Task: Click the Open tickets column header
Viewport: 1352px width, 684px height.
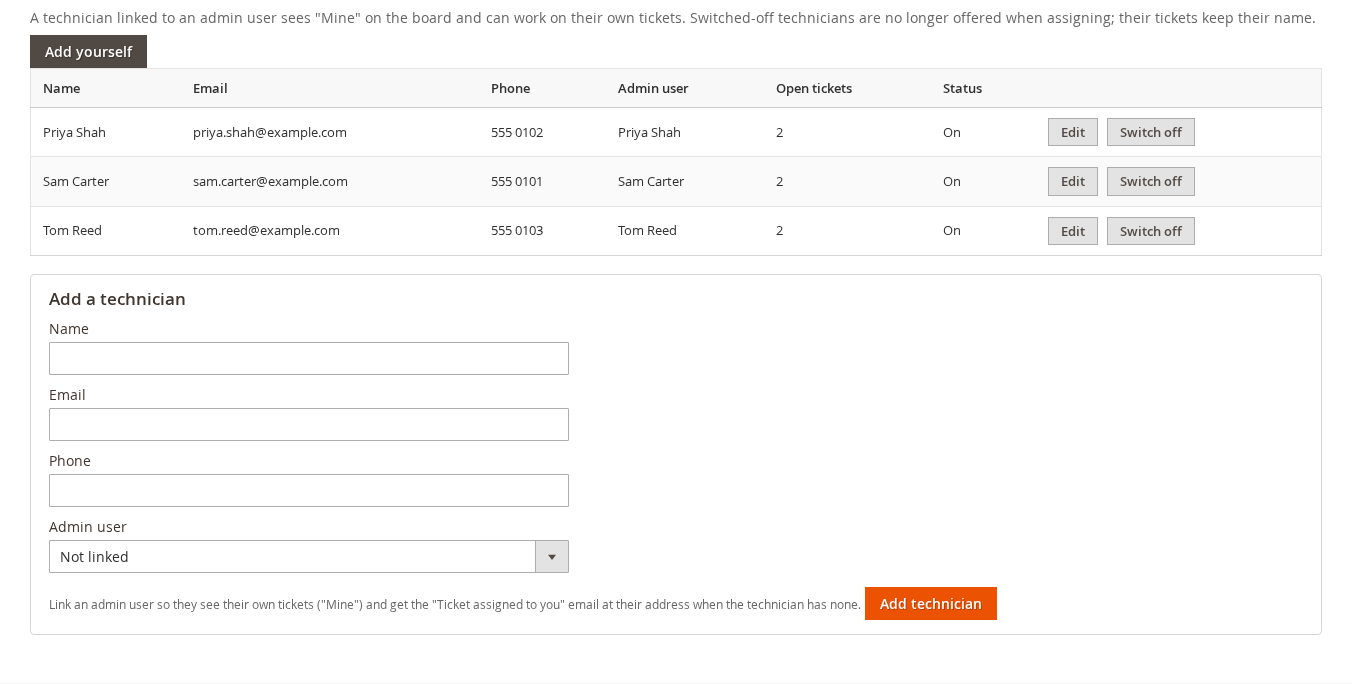Action: click(814, 88)
